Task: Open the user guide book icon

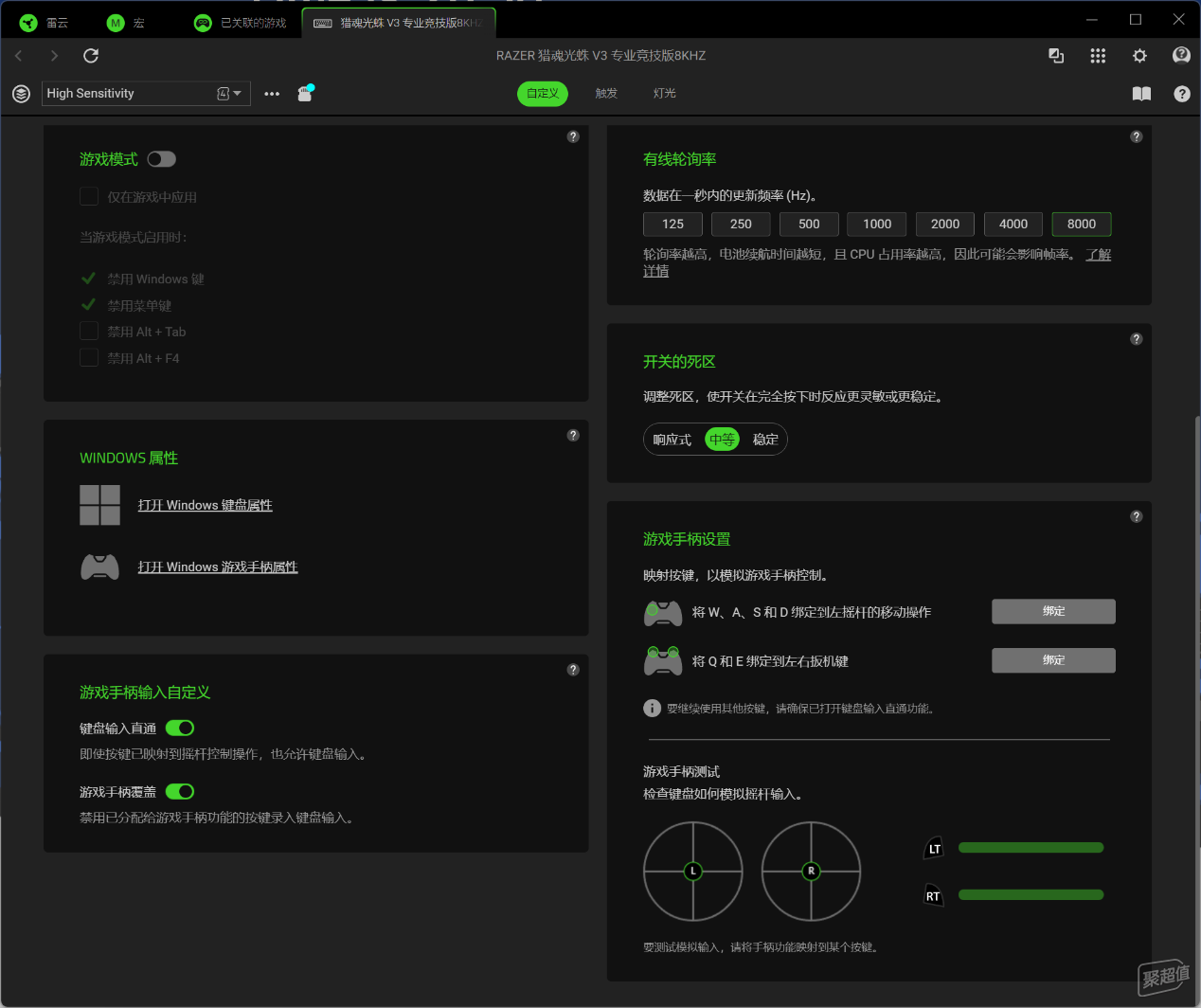Action: point(1141,94)
